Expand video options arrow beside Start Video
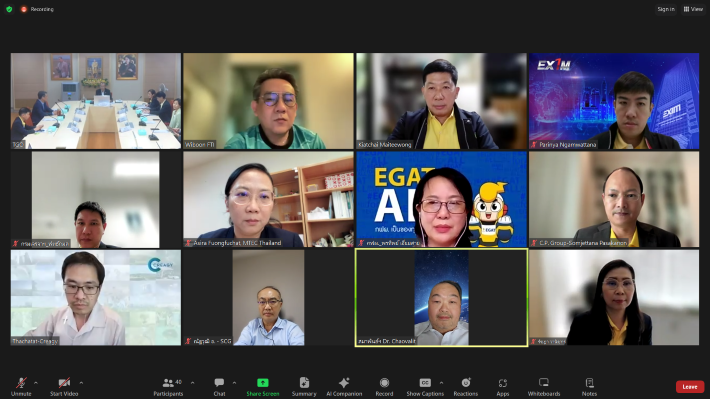Image resolution: width=710 pixels, height=399 pixels. (81, 383)
